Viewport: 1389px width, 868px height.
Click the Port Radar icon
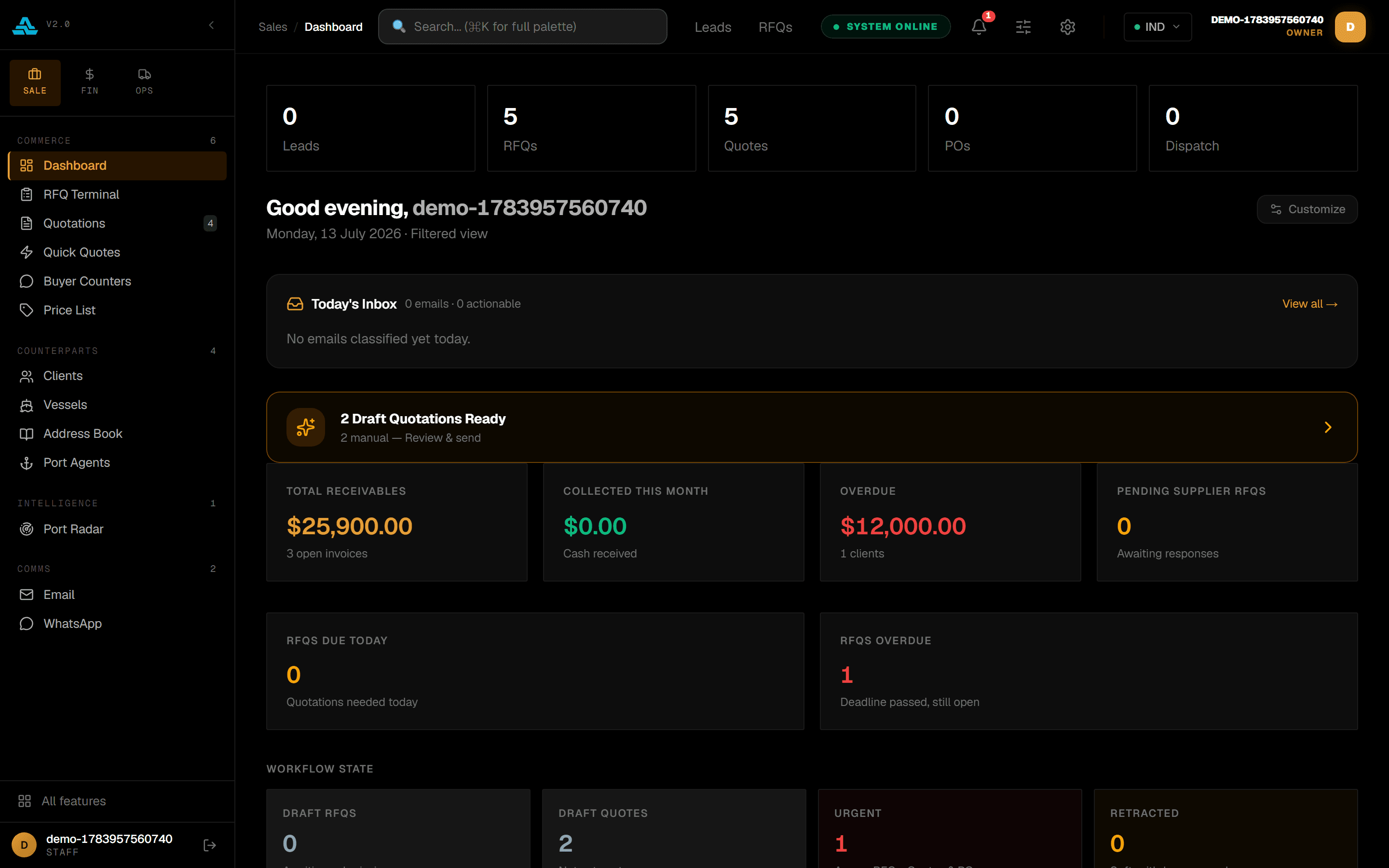point(27,529)
